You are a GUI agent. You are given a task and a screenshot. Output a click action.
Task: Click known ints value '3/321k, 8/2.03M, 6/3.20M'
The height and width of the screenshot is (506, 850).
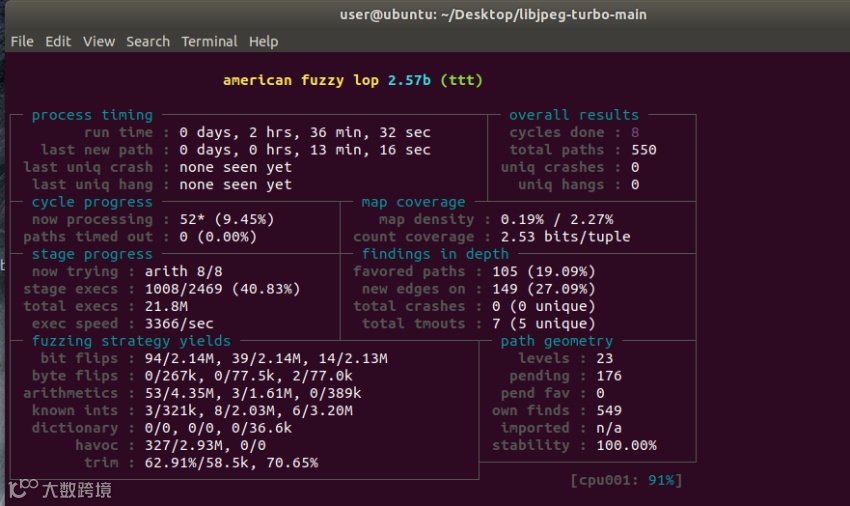tap(248, 410)
